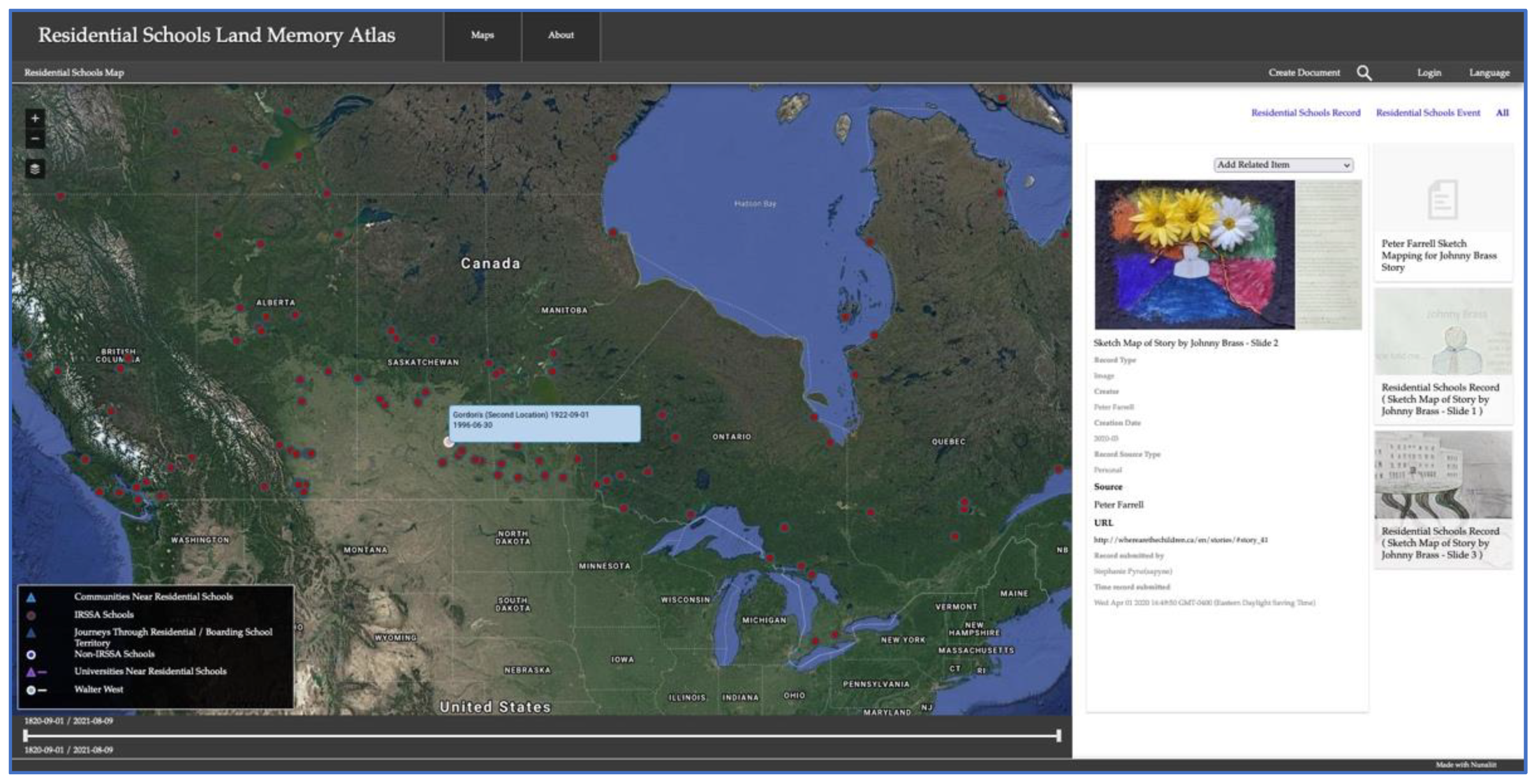Click the document placeholder icon for Peter Farrell sketch
The width and height of the screenshot is (1534, 784).
pyautogui.click(x=1442, y=199)
